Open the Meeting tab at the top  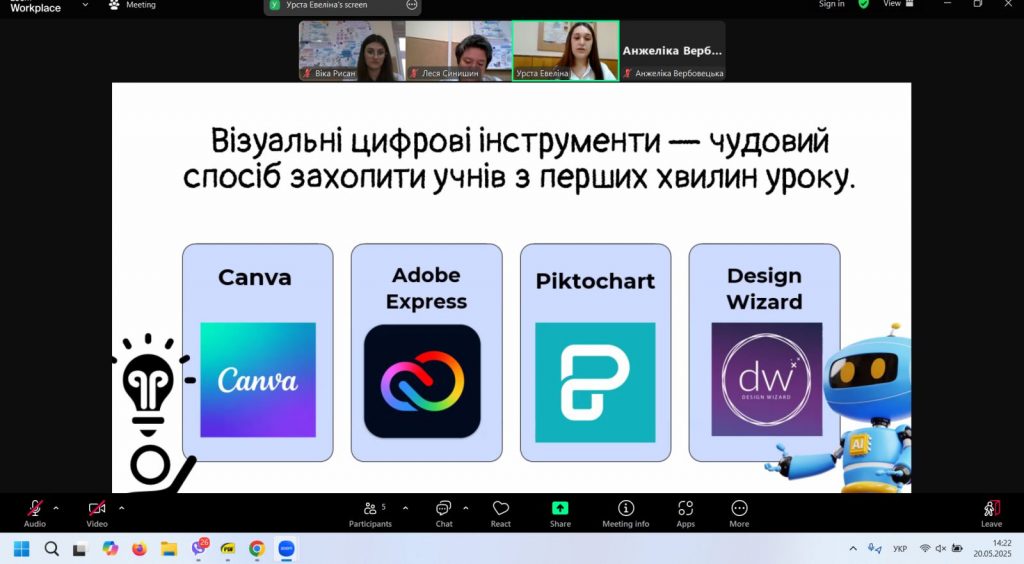coord(132,5)
